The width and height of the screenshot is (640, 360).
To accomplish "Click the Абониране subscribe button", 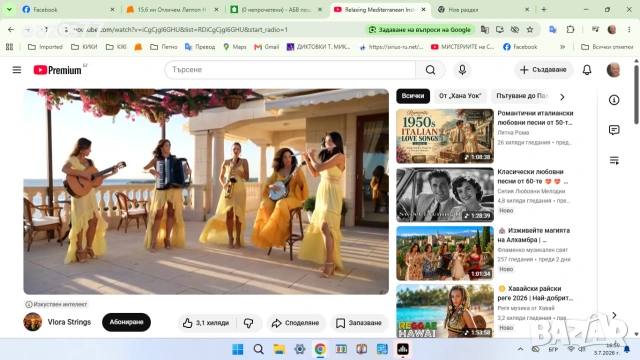I will [x=127, y=322].
